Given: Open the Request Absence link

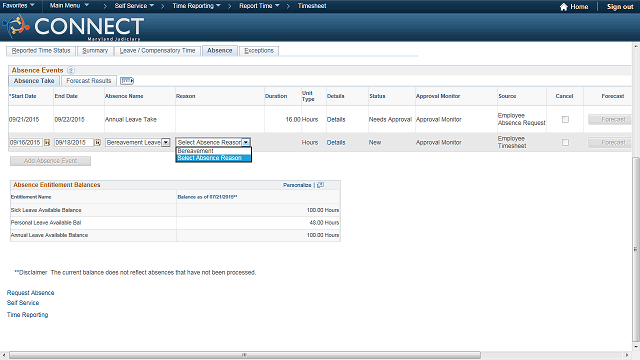Looking at the screenshot, I should 30,293.
